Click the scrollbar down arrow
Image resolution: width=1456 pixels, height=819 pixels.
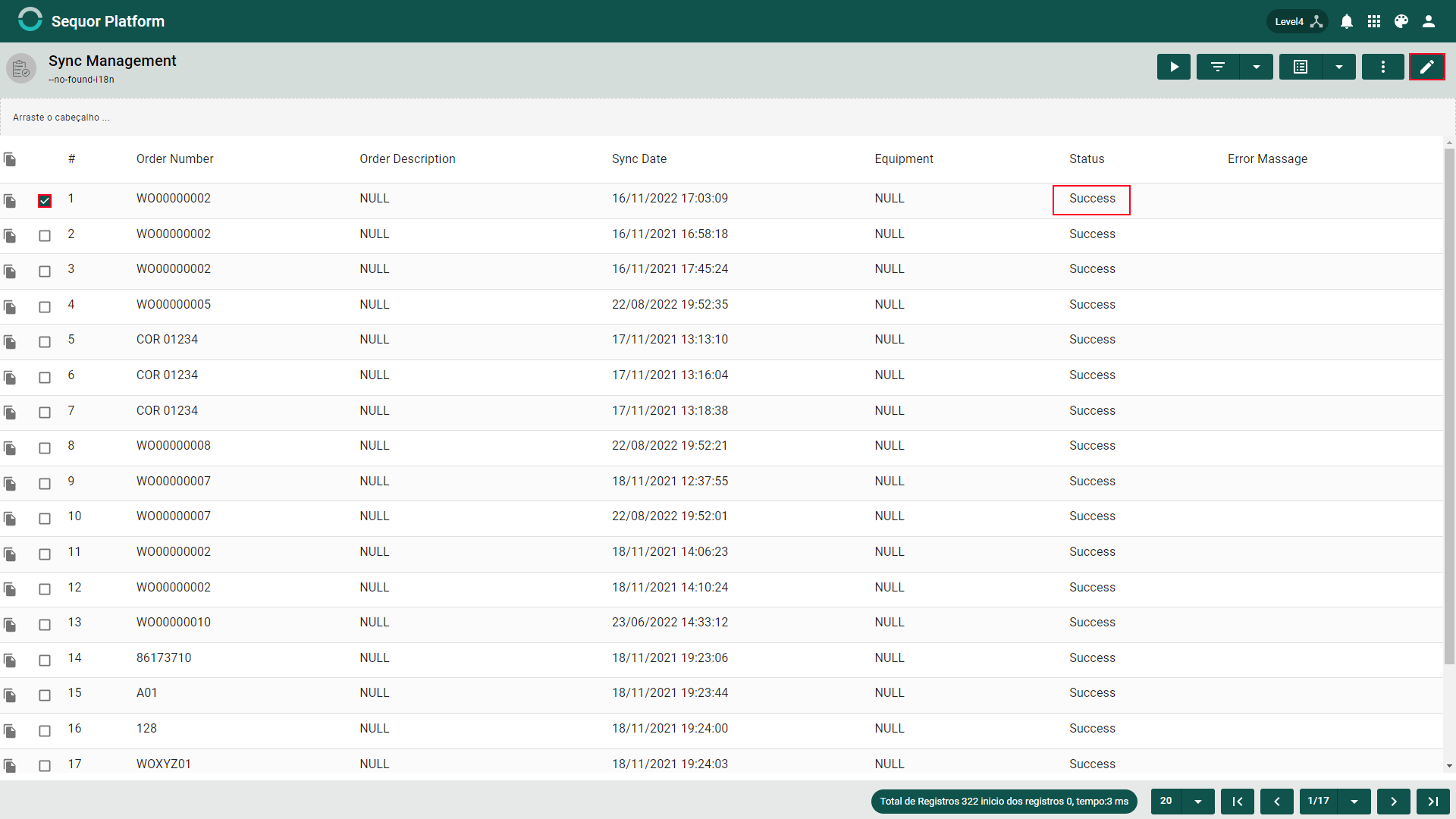point(1449,767)
